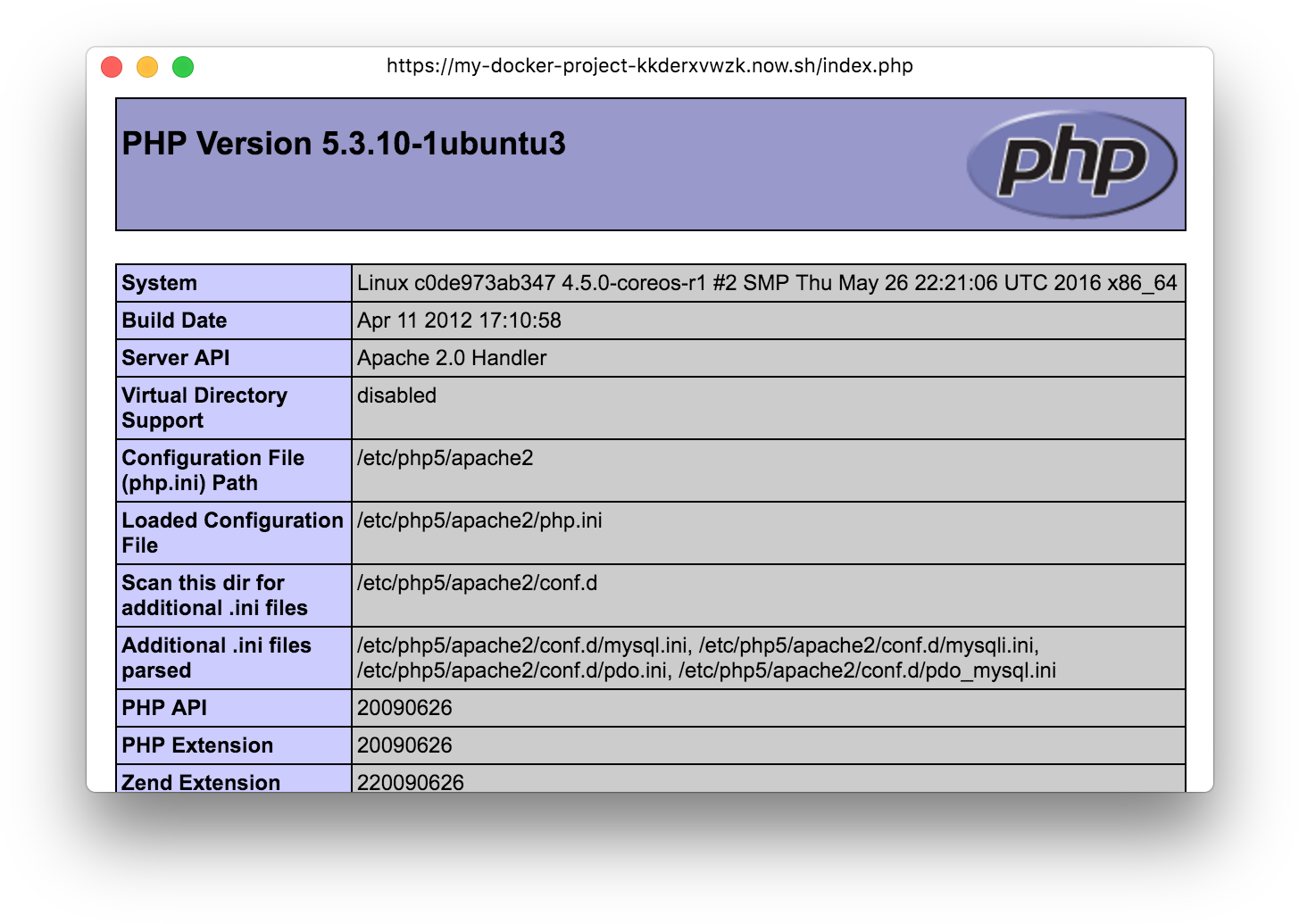
Task: Click the Virtual Directory Support label
Action: tap(204, 408)
